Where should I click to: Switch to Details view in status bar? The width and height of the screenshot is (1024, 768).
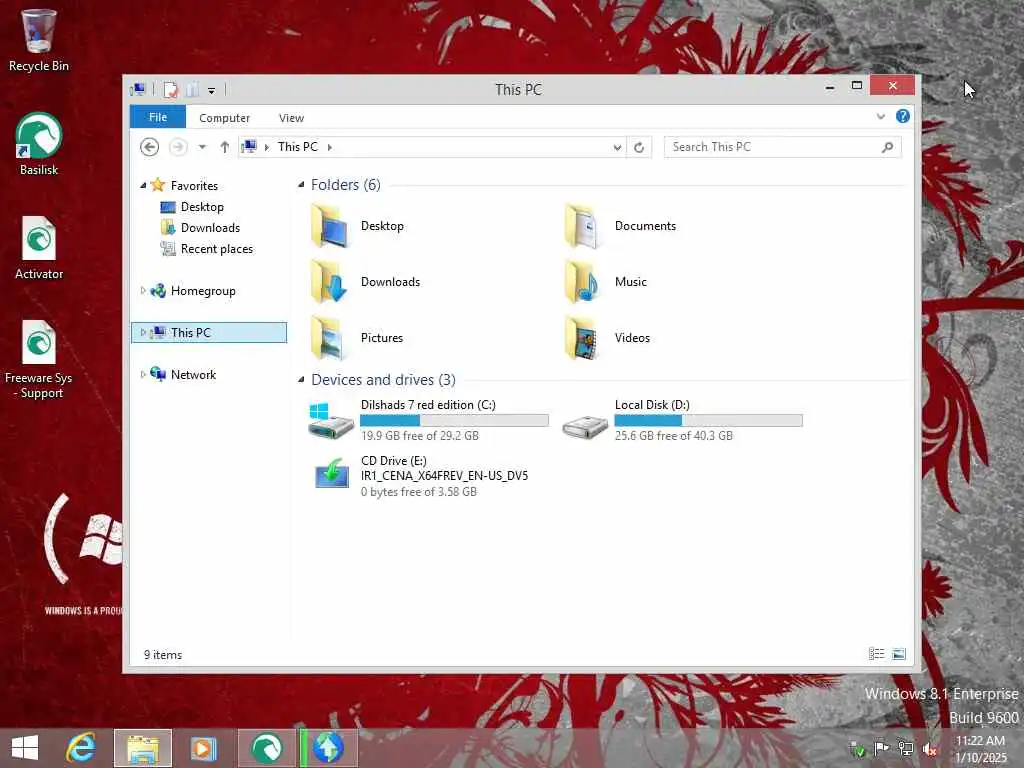click(x=876, y=654)
